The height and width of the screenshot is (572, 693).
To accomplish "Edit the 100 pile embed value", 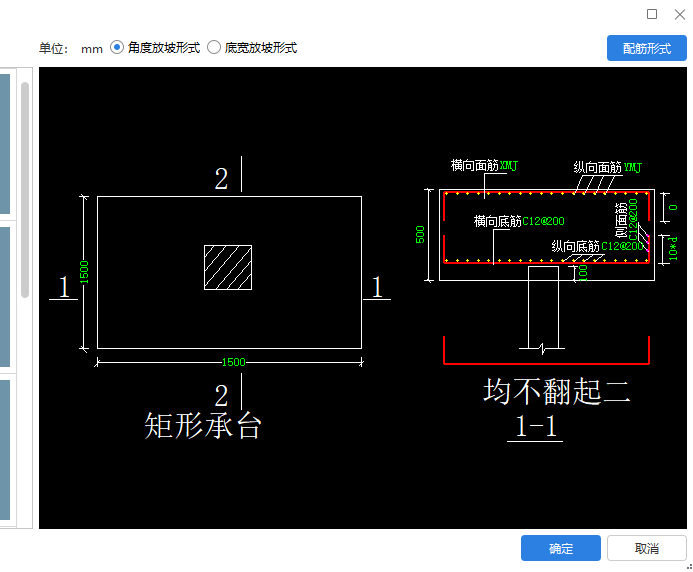I will point(583,273).
